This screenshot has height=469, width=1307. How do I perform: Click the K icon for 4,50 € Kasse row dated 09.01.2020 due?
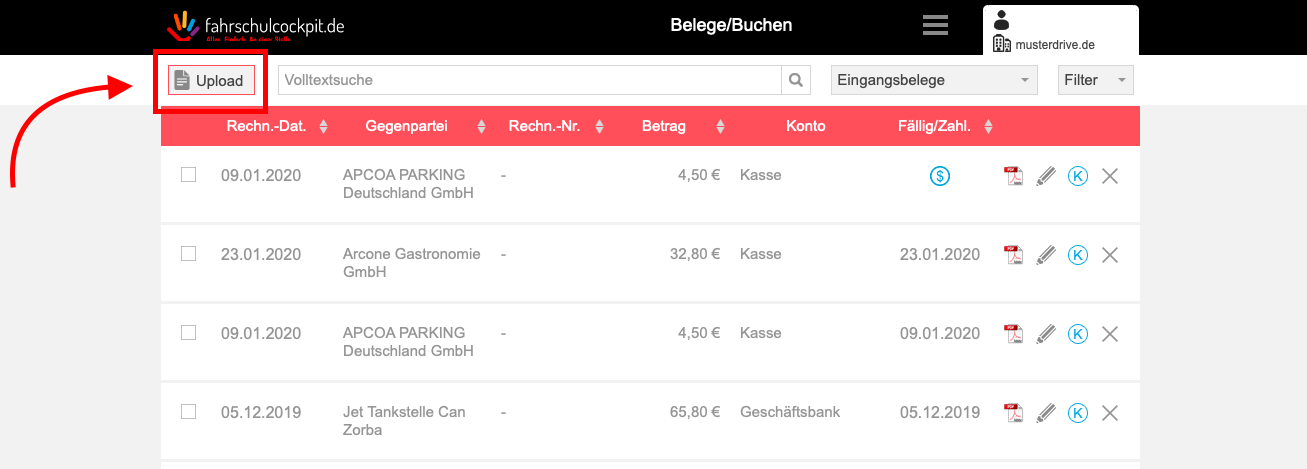(1078, 334)
